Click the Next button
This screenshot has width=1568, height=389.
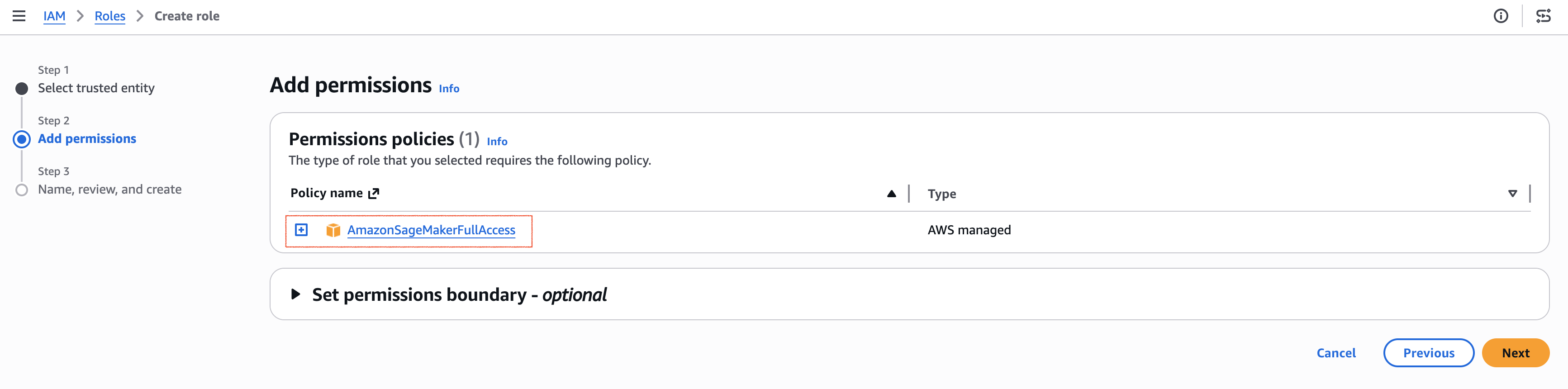point(1515,353)
